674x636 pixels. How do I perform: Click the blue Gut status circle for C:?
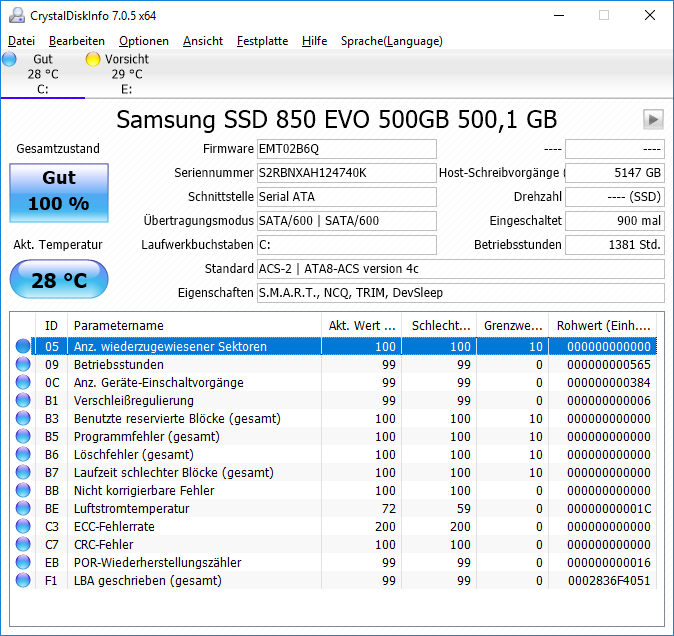9,59
